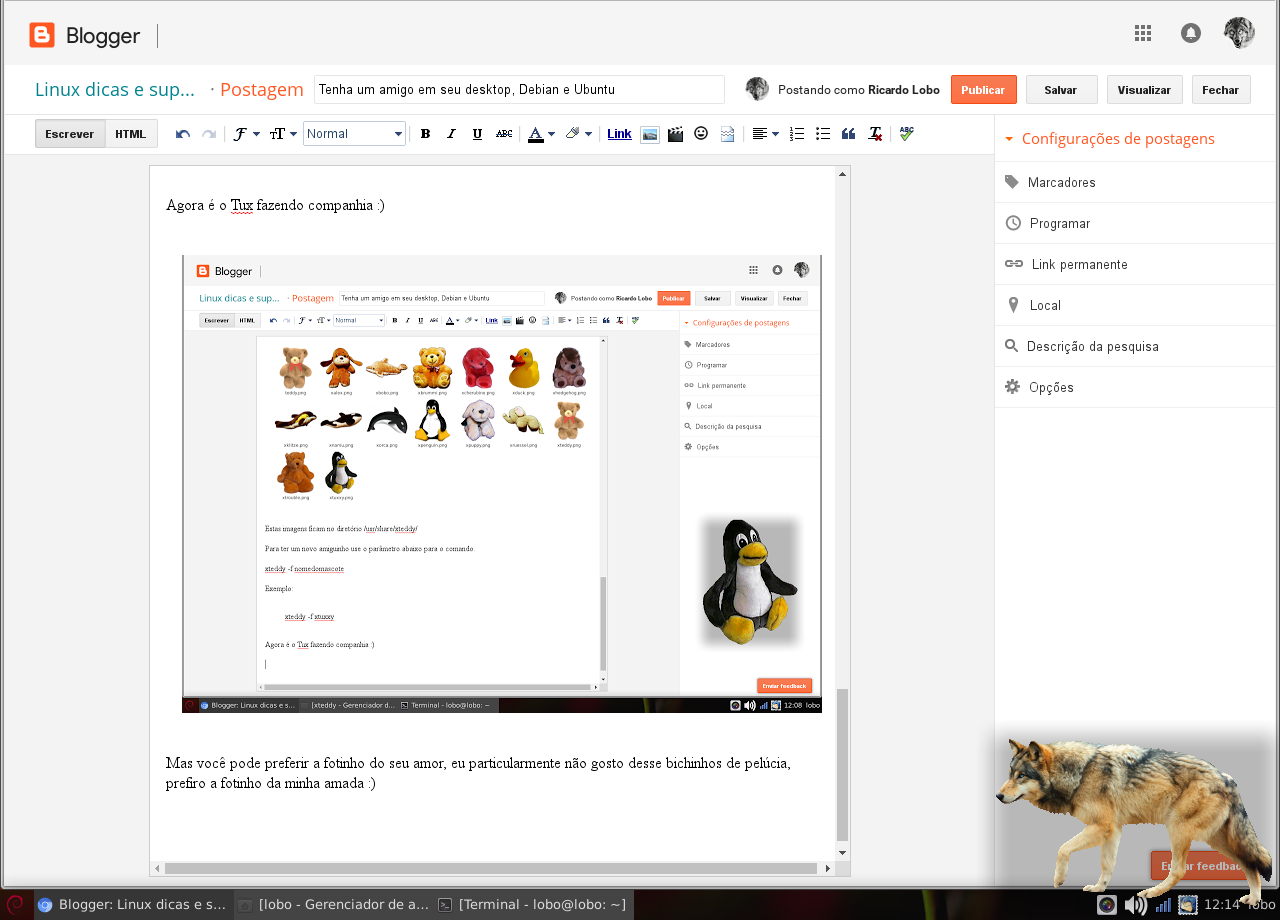Screen dimensions: 1280x920
Task: Click 'Agora é o Tux fazendo companhia' text
Action: 275,206
